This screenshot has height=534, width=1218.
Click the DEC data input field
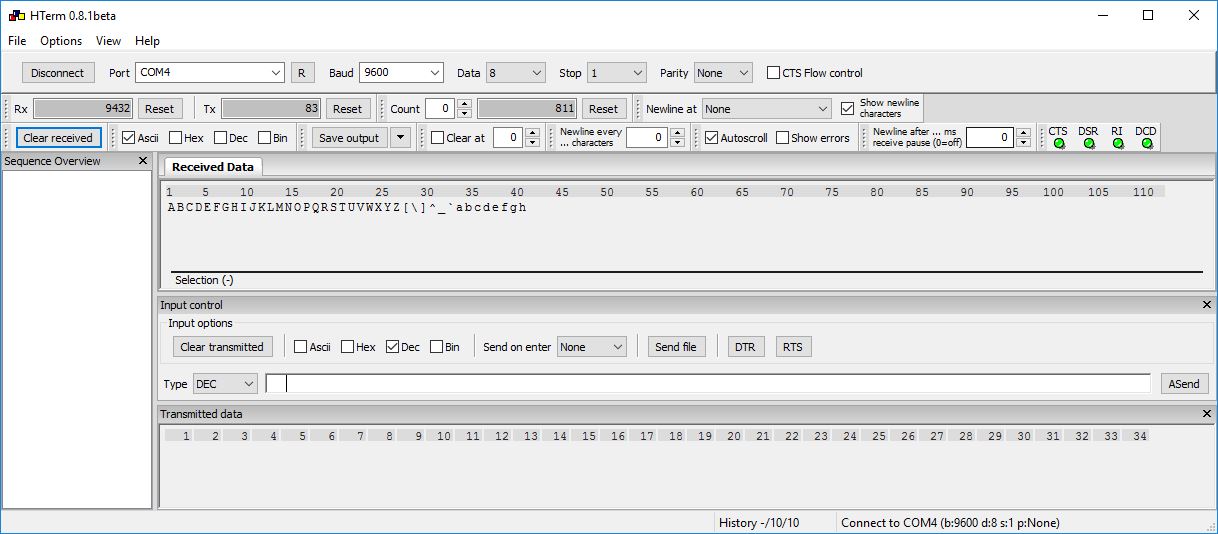tap(708, 384)
